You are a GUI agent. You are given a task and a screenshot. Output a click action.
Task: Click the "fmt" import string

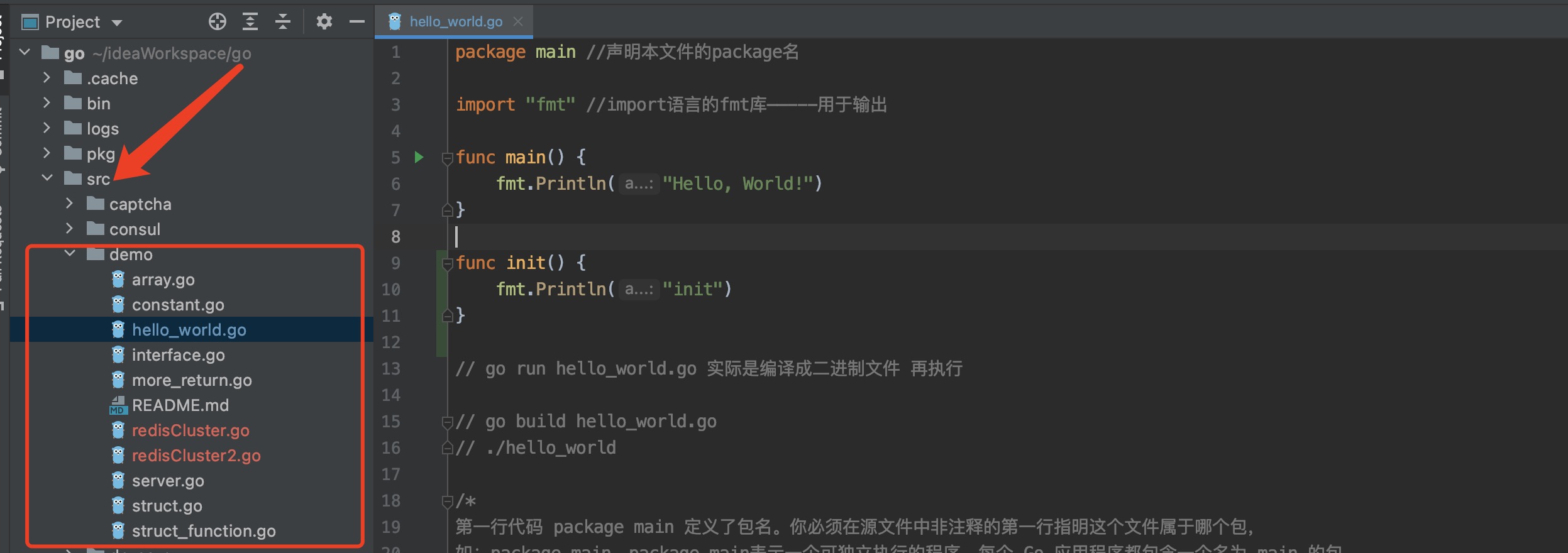click(550, 104)
